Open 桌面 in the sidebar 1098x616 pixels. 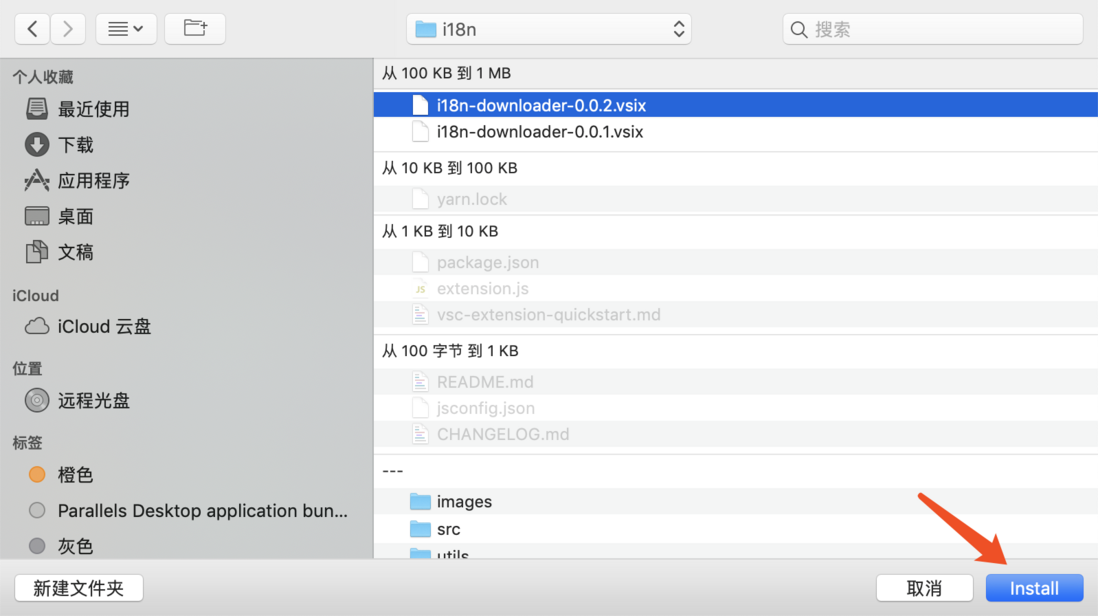pyautogui.click(x=76, y=216)
